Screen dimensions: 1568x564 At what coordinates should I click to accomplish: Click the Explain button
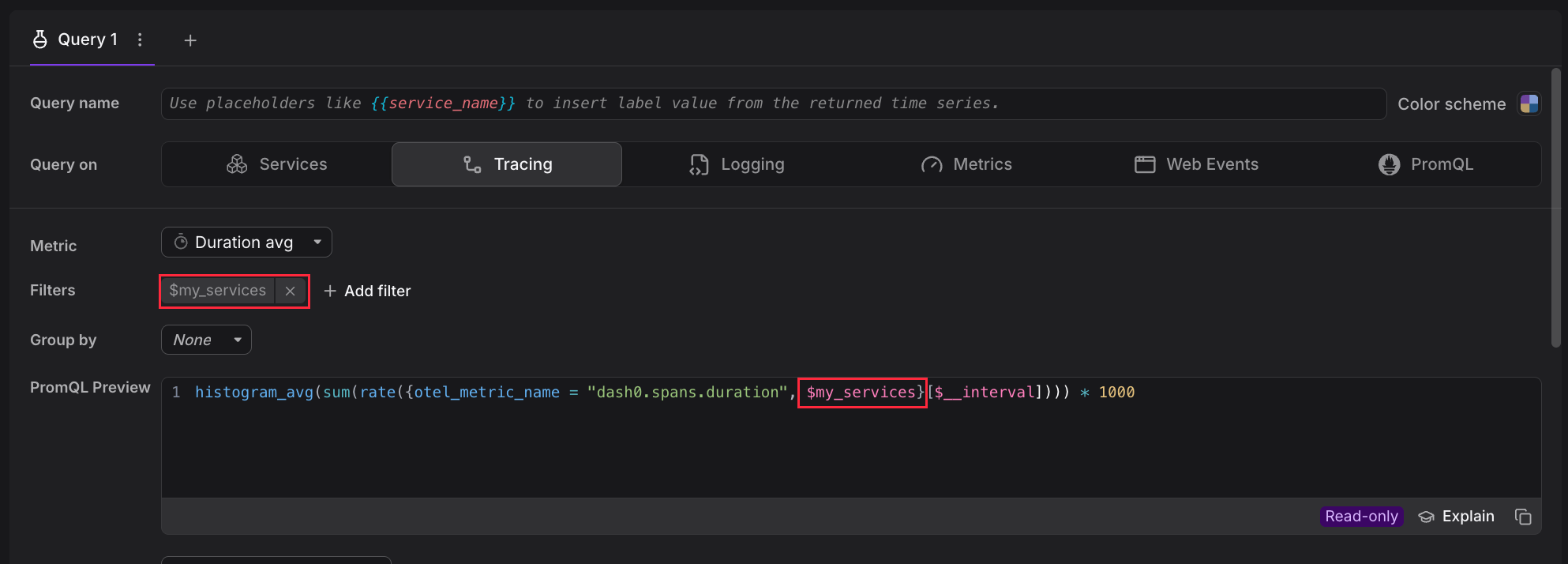click(x=1457, y=516)
